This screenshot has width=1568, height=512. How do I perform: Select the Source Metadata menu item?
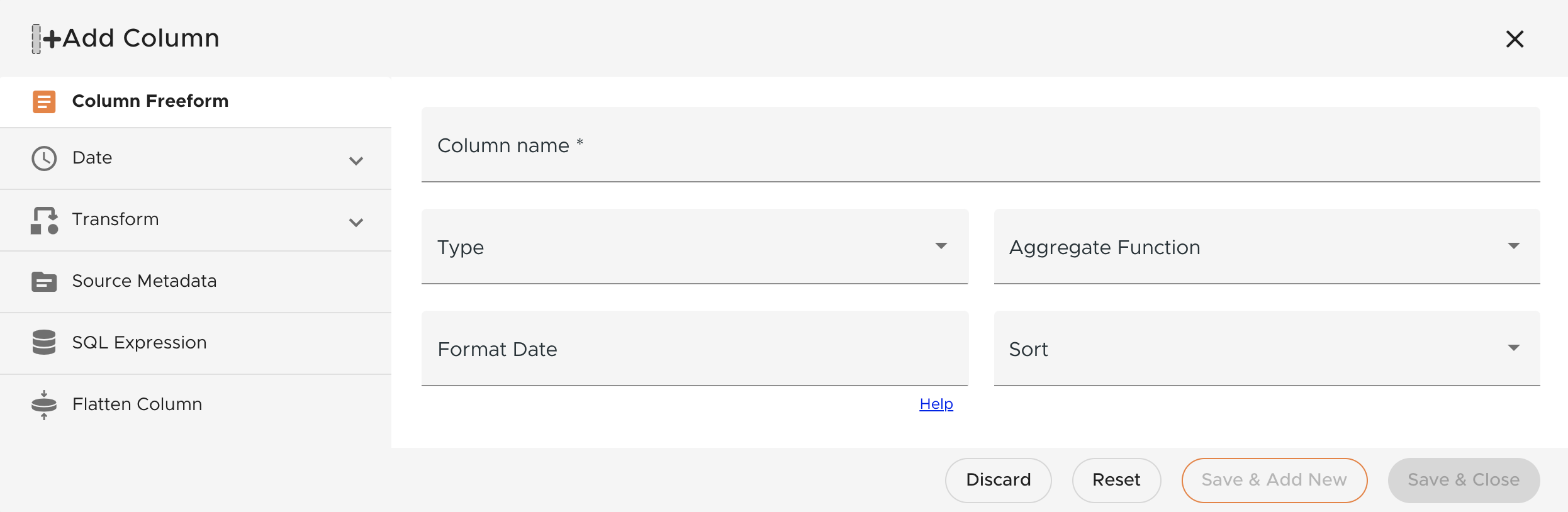[x=144, y=281]
